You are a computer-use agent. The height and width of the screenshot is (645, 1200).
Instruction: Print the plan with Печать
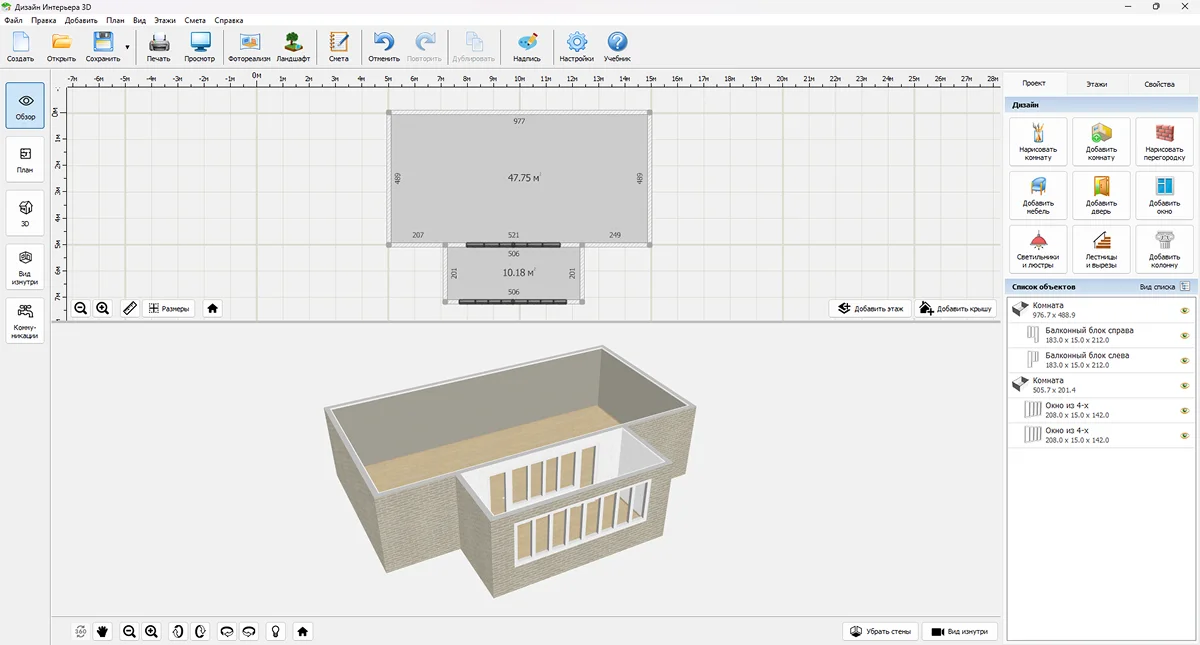click(x=159, y=46)
